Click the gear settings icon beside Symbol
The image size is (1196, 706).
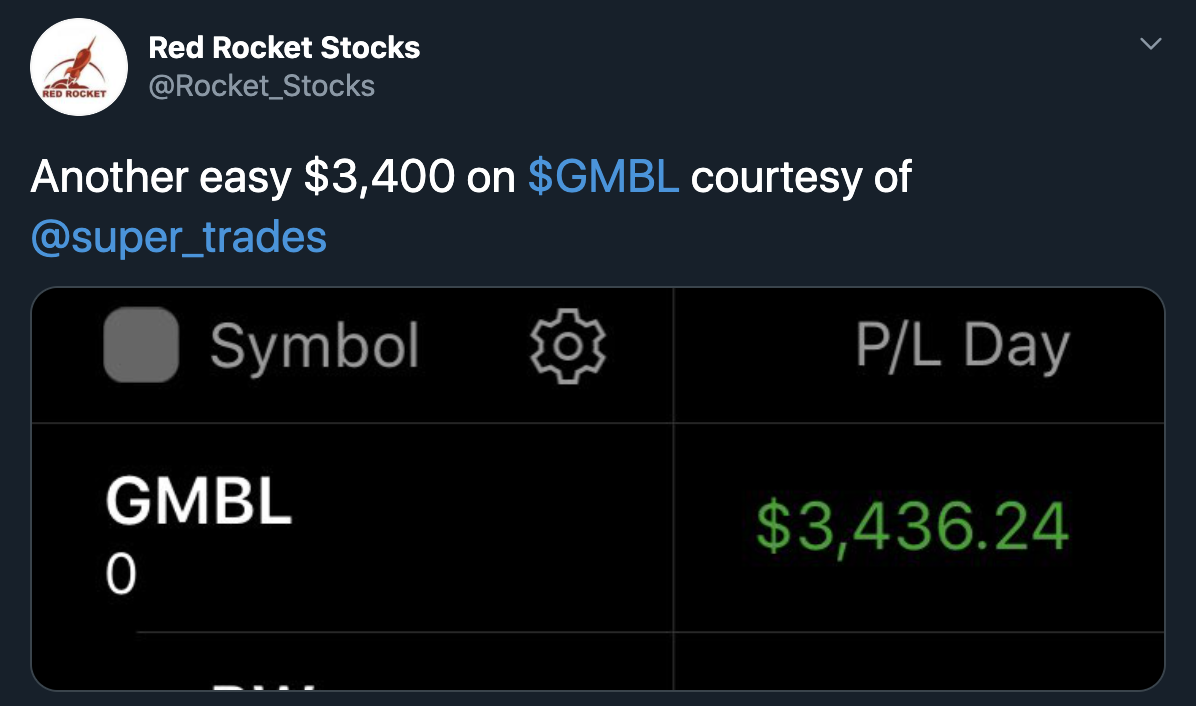coord(567,346)
